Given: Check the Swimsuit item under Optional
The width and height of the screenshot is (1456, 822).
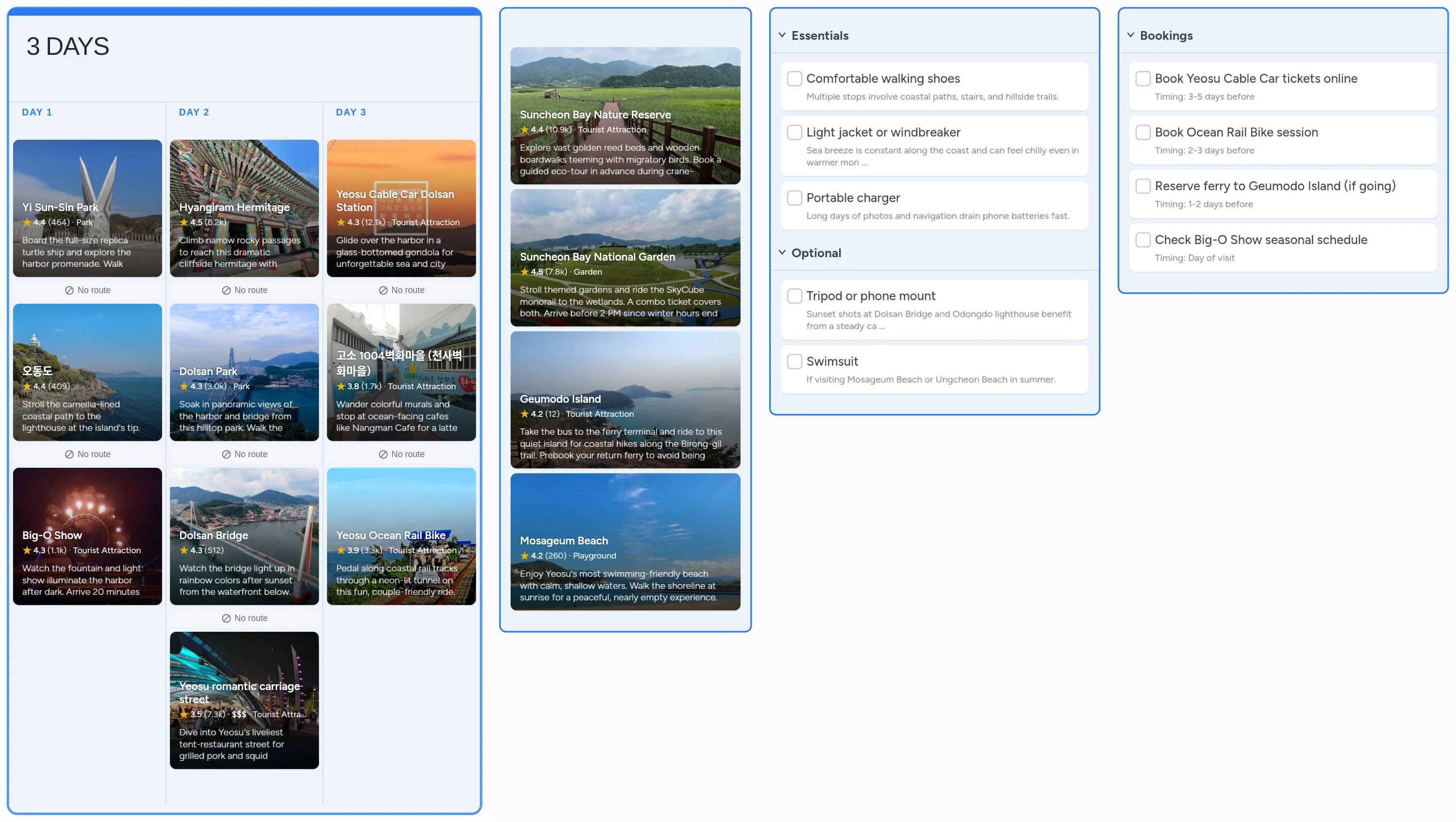Looking at the screenshot, I should pyautogui.click(x=794, y=361).
